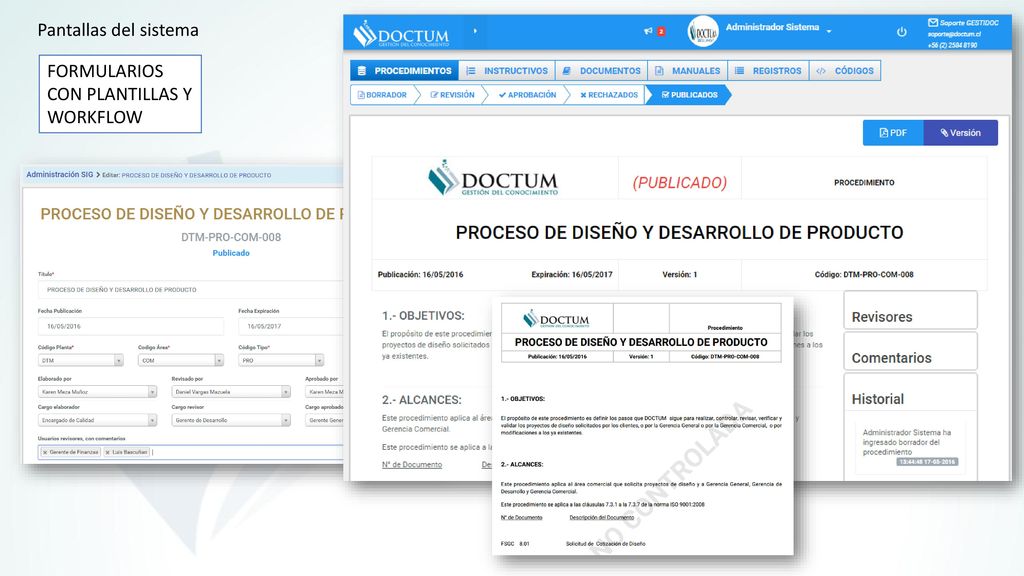Click the Administración SIG breadcrumb link
The width and height of the screenshot is (1024, 576).
[59, 174]
